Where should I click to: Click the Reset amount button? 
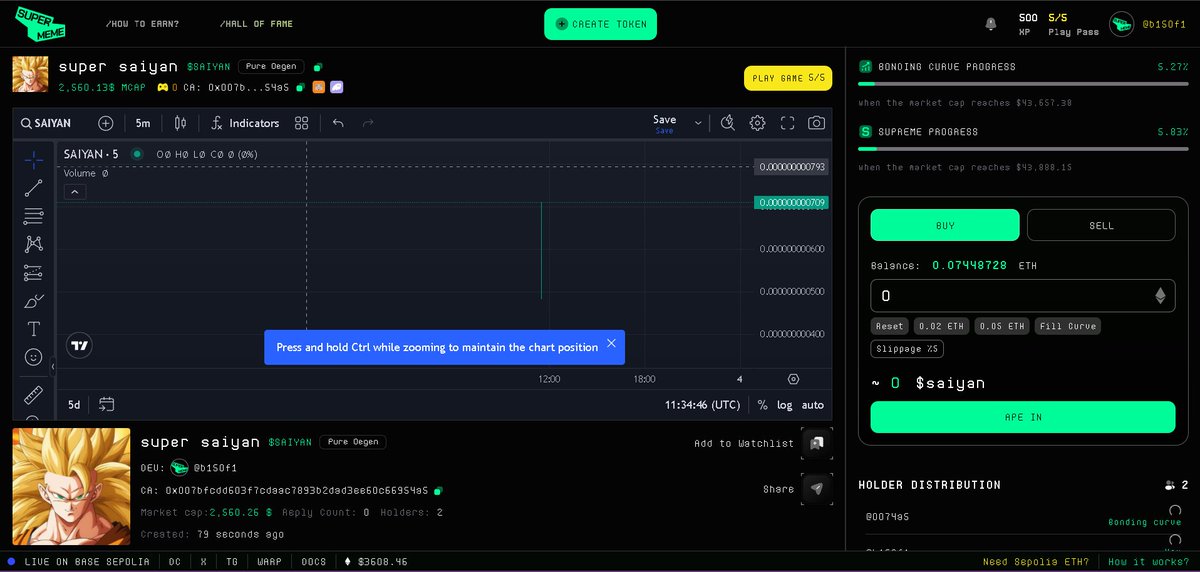(x=889, y=326)
